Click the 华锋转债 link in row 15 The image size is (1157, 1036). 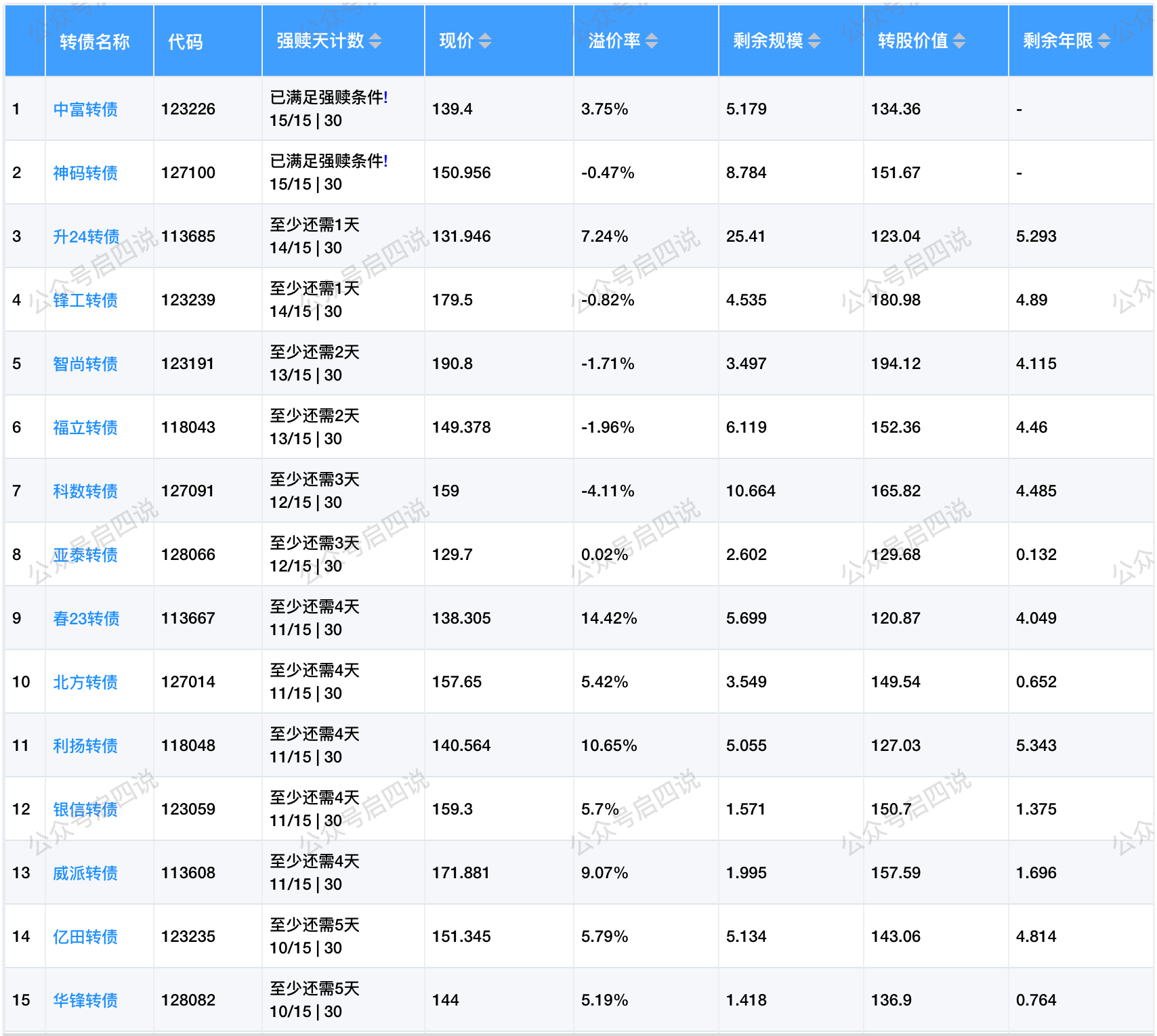click(85, 1000)
